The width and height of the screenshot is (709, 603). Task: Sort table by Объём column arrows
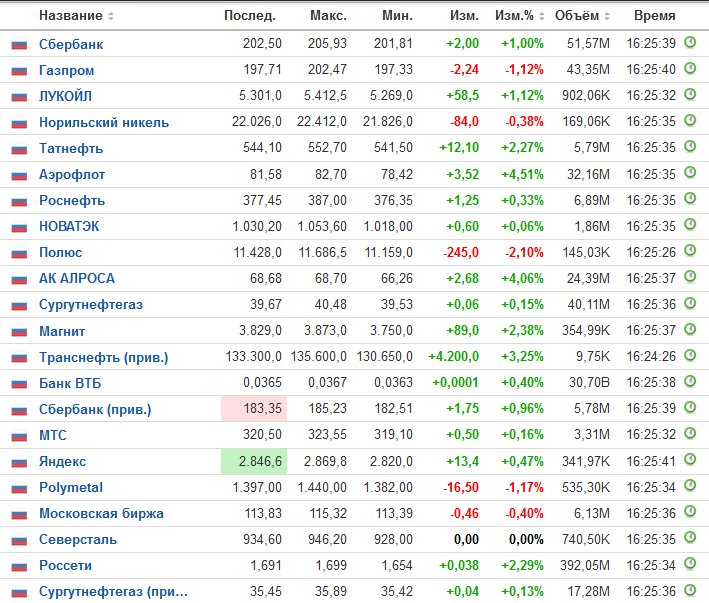(607, 16)
